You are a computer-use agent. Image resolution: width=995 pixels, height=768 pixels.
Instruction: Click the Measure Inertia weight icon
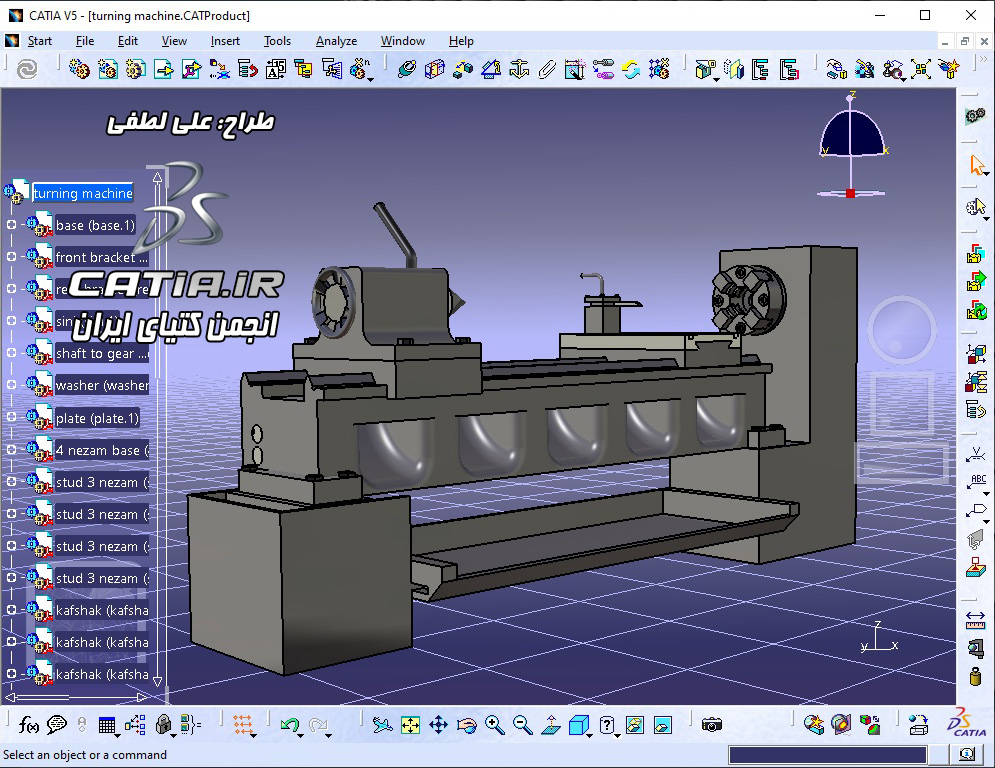975,676
